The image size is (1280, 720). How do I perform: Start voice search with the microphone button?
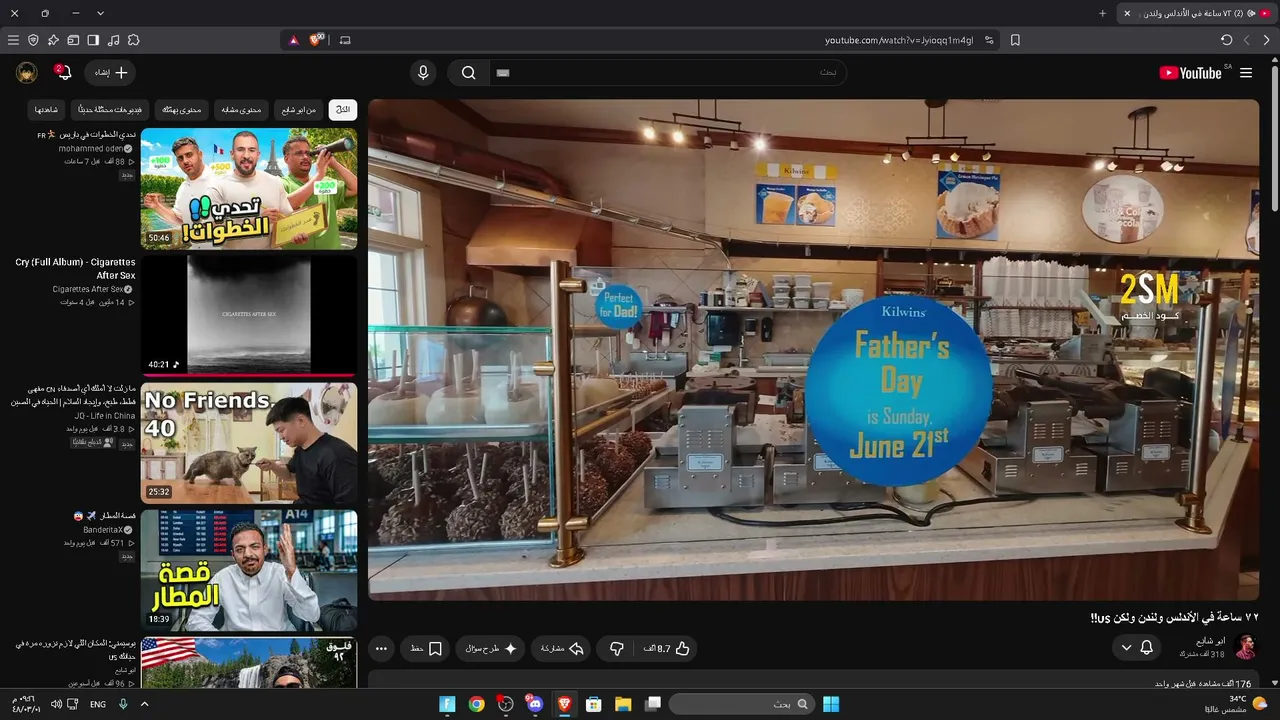coord(423,73)
